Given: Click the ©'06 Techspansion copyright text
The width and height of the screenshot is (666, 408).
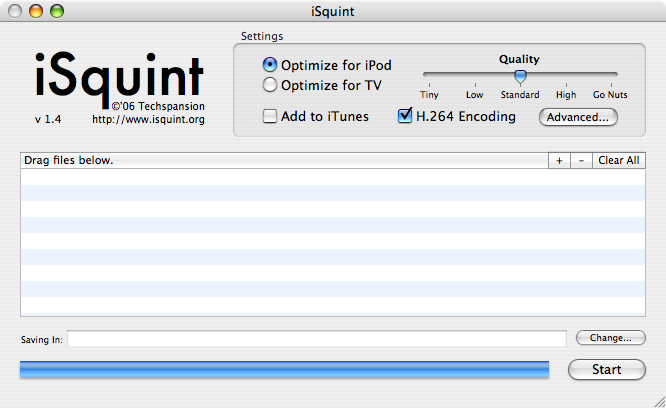Looking at the screenshot, I should (x=158, y=106).
